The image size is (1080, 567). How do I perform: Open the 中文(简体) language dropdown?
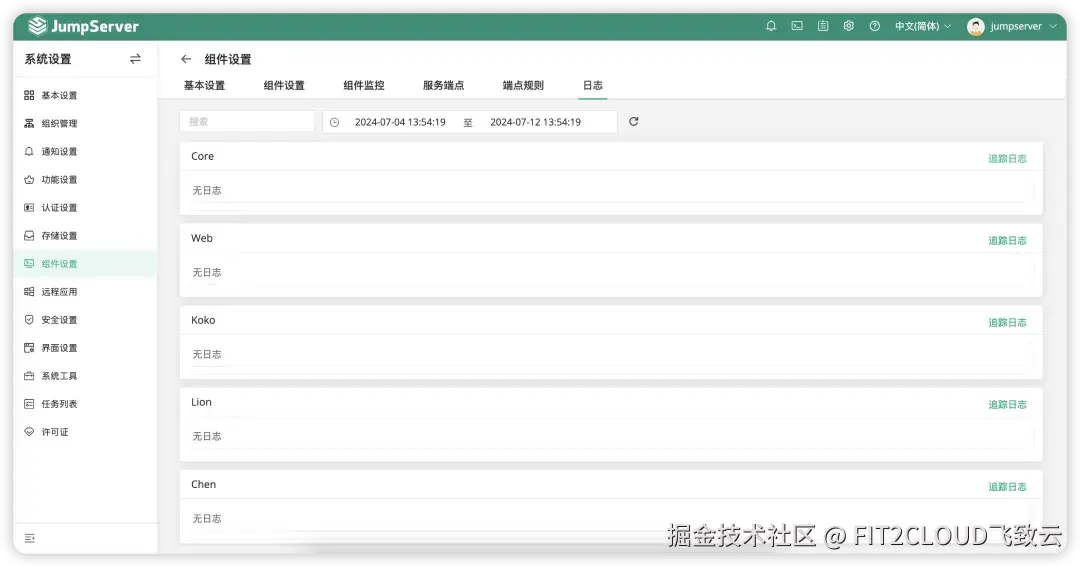923,26
